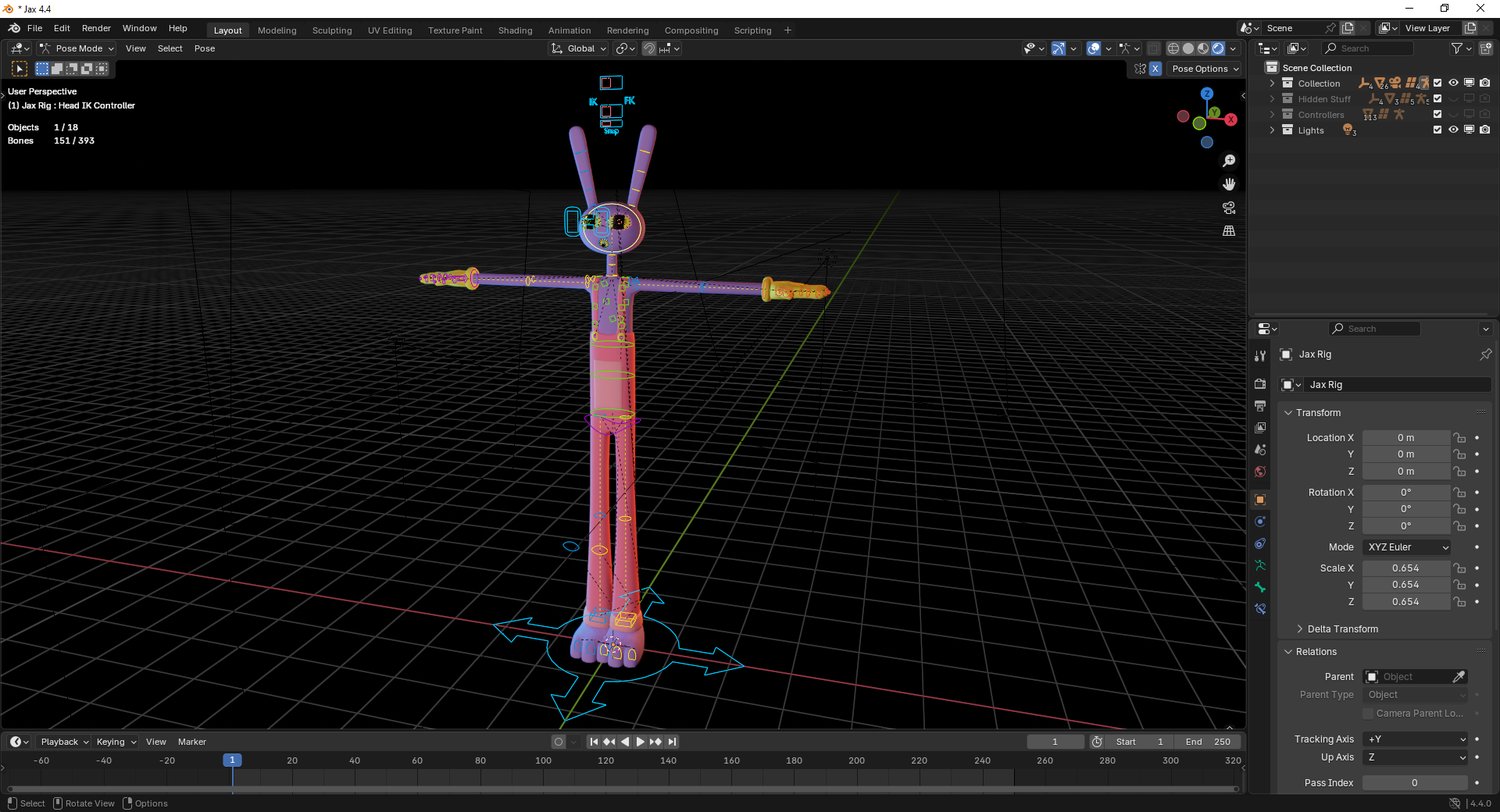The height and width of the screenshot is (812, 1500).
Task: Open the Tool properties tab icon
Action: tap(1260, 355)
